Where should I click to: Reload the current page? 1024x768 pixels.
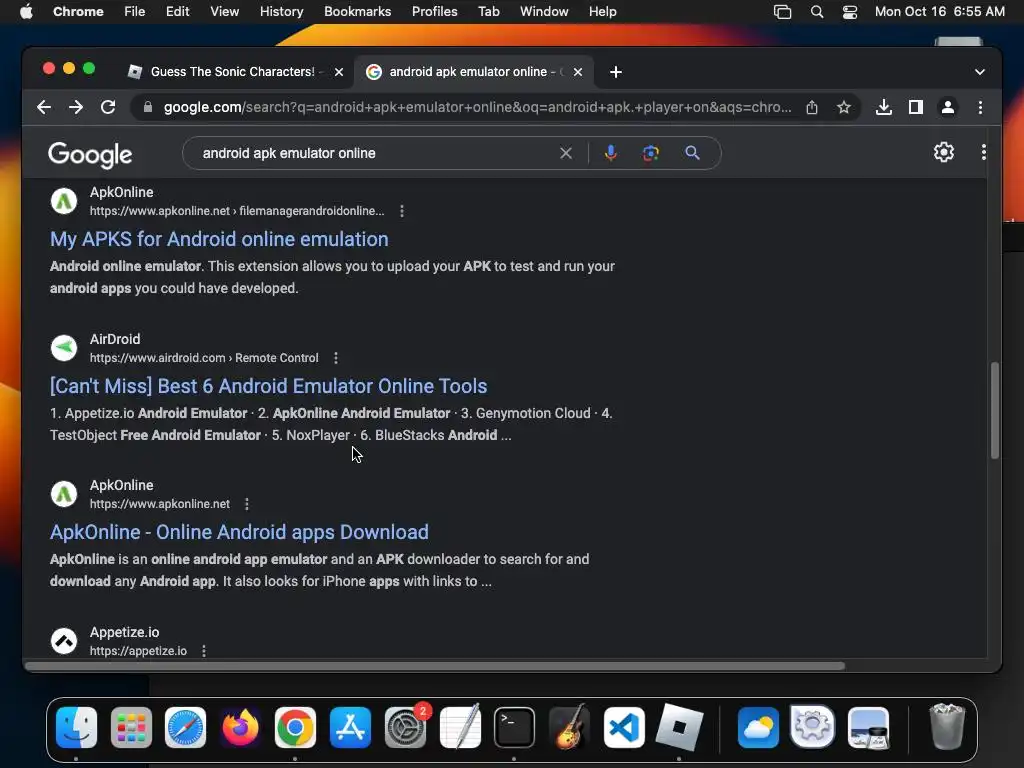108,107
